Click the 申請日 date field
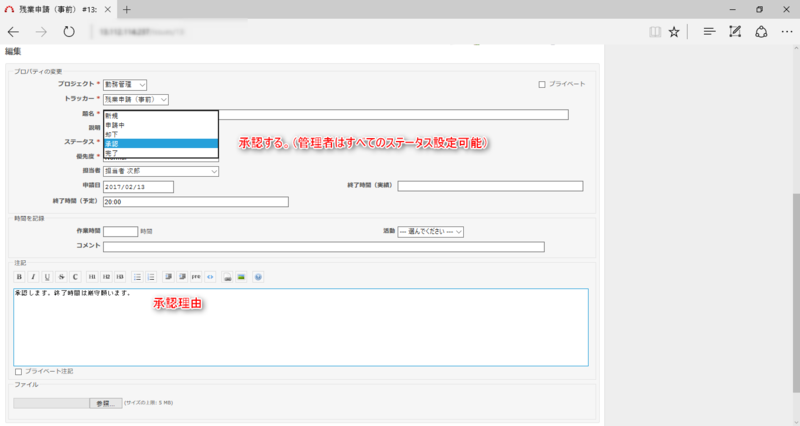The width and height of the screenshot is (800, 426). coord(138,187)
